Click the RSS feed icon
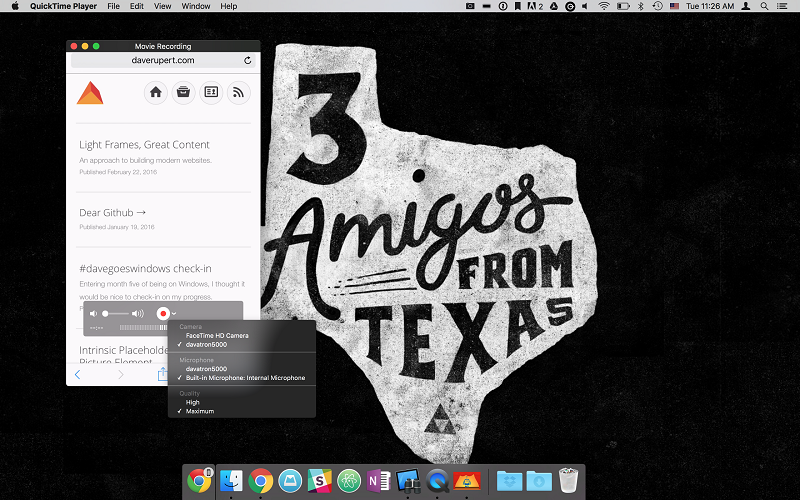This screenshot has height=500, width=800. 238,93
